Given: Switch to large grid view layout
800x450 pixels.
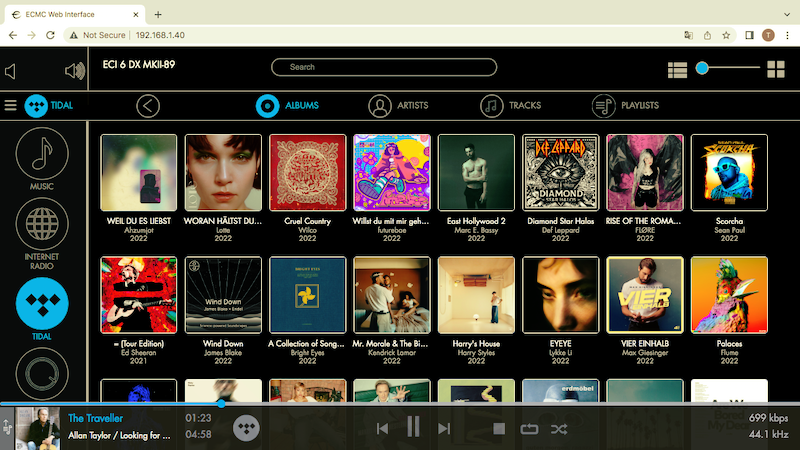Looking at the screenshot, I should pos(776,69).
